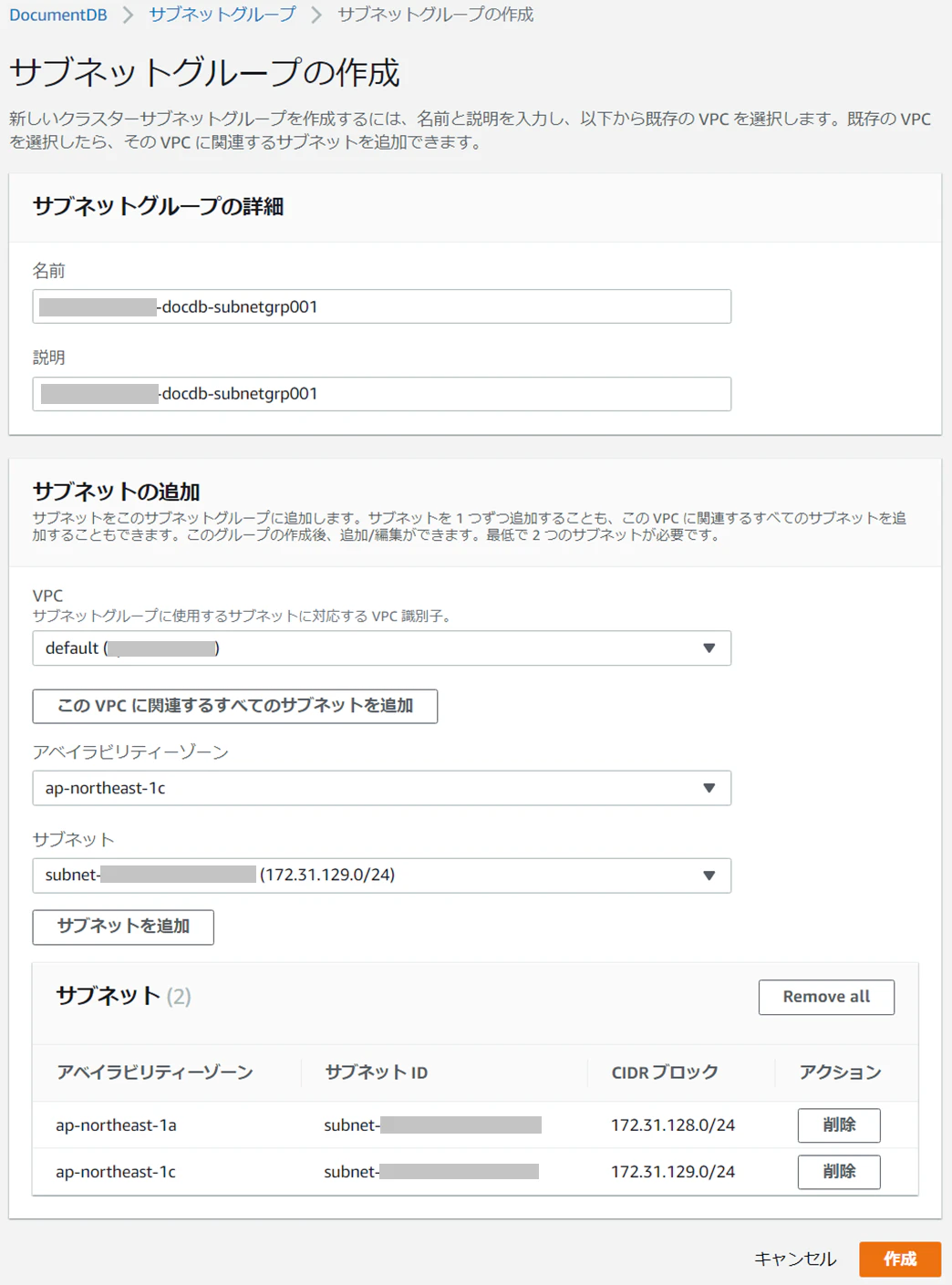Viewport: 952px width, 1285px height.
Task: Open the DocumentDB breadcrumb link
Action: 58,15
